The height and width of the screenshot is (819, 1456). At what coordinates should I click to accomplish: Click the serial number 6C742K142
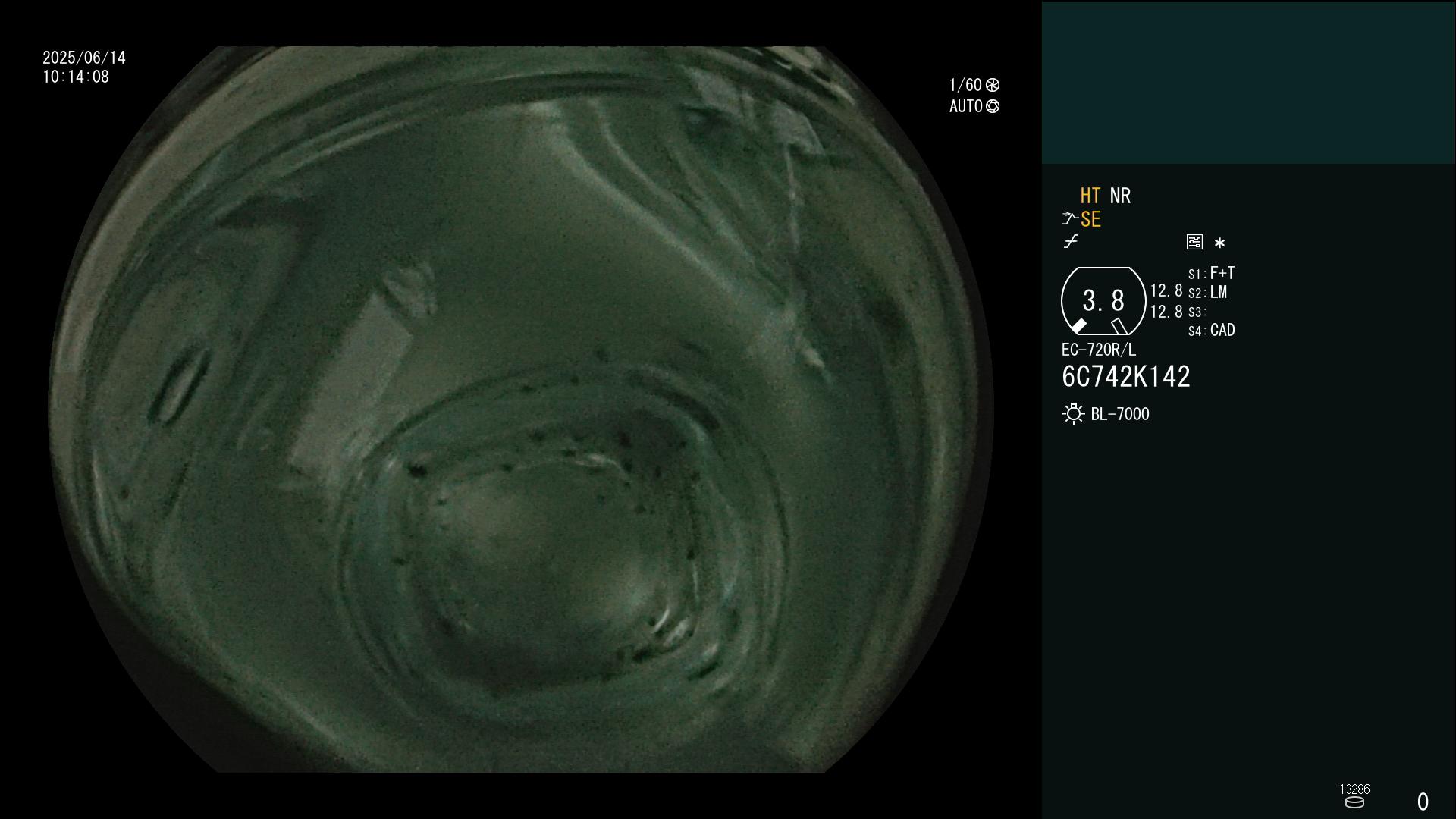(1126, 377)
